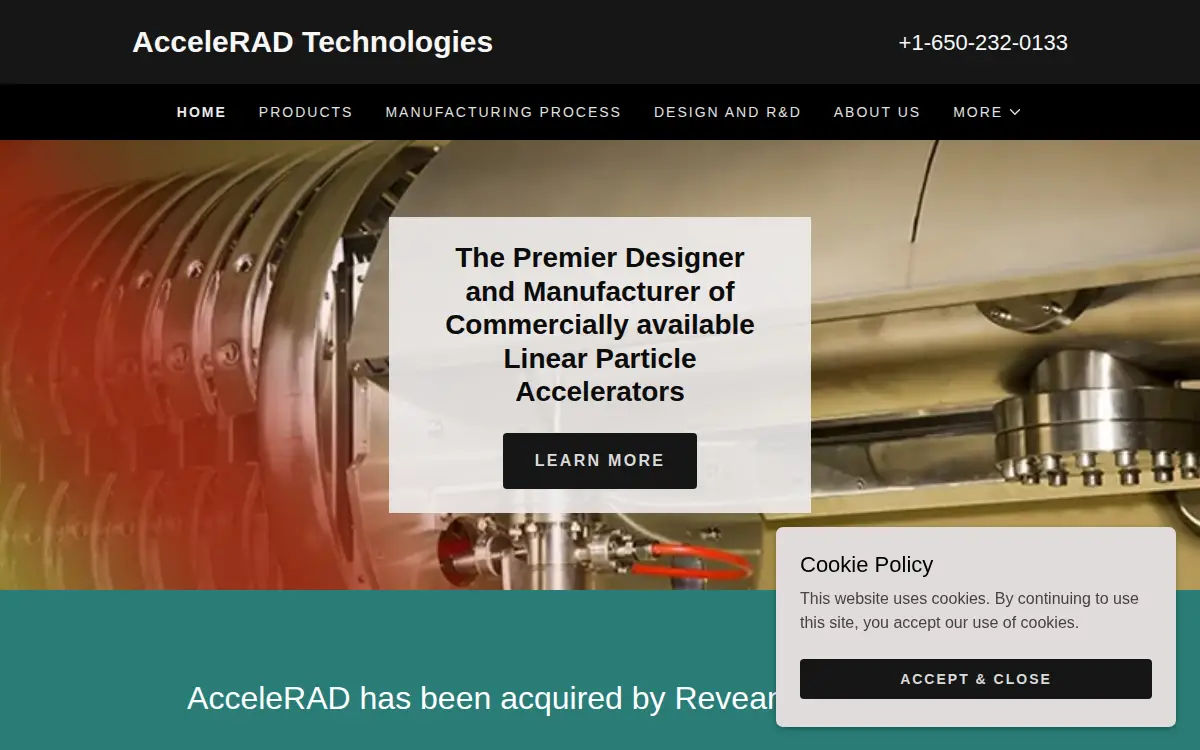Accept and close the cookie policy
Viewport: 1200px width, 750px height.
976,679
